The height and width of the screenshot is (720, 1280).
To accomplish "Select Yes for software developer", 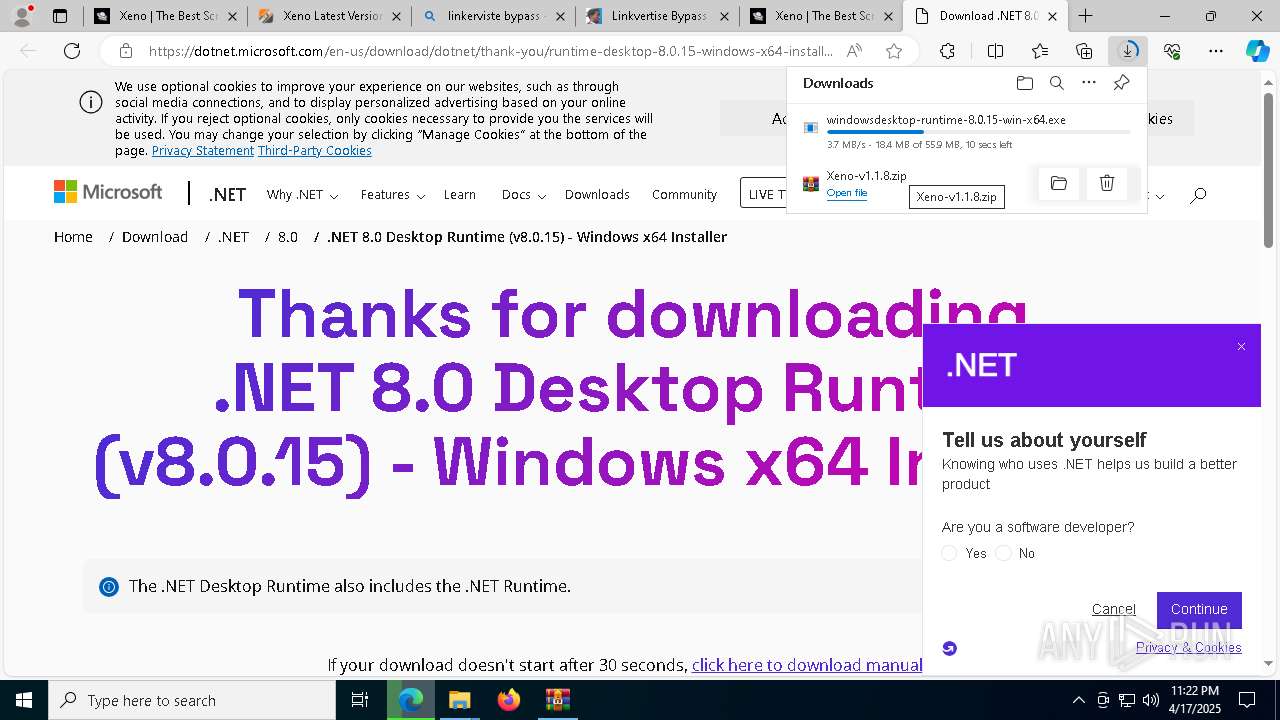I will pyautogui.click(x=950, y=553).
